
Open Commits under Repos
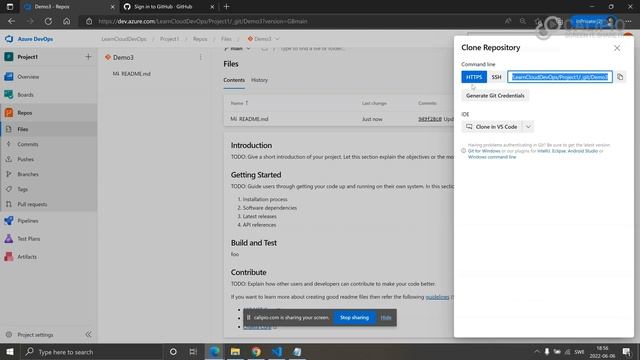(48, 144)
